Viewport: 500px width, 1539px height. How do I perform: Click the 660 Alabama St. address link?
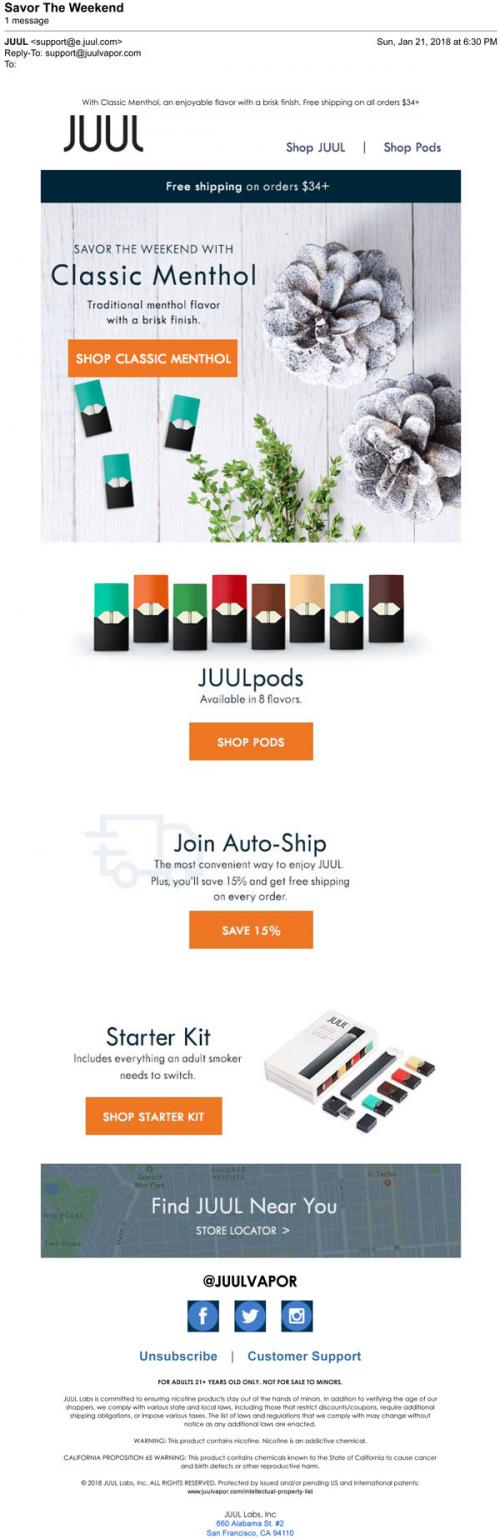[x=250, y=1523]
